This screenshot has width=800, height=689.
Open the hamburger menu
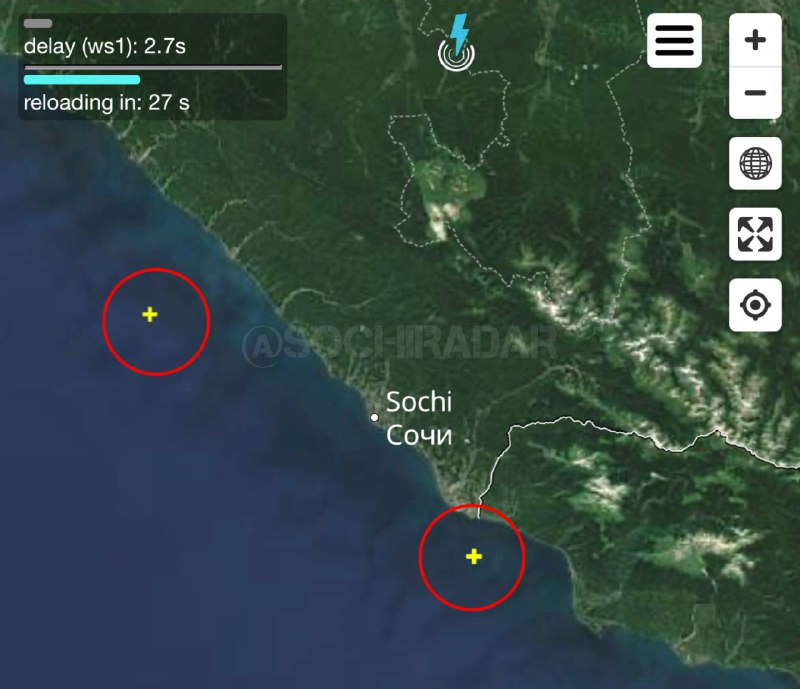(x=674, y=40)
